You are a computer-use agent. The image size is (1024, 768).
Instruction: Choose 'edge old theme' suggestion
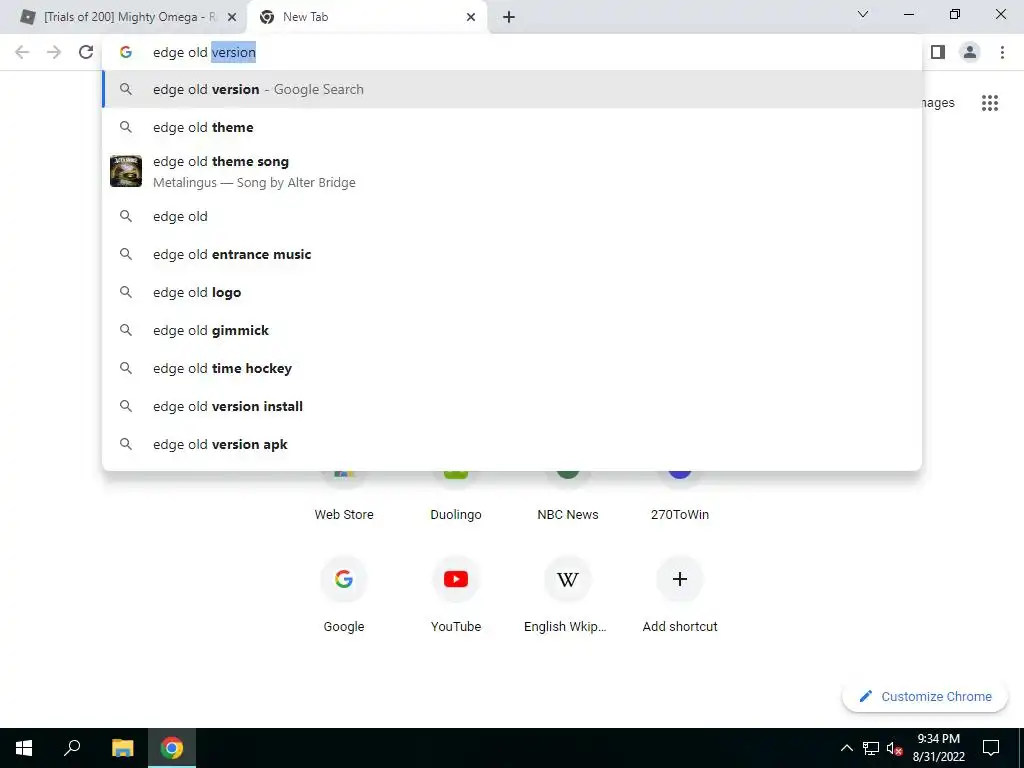[511, 127]
